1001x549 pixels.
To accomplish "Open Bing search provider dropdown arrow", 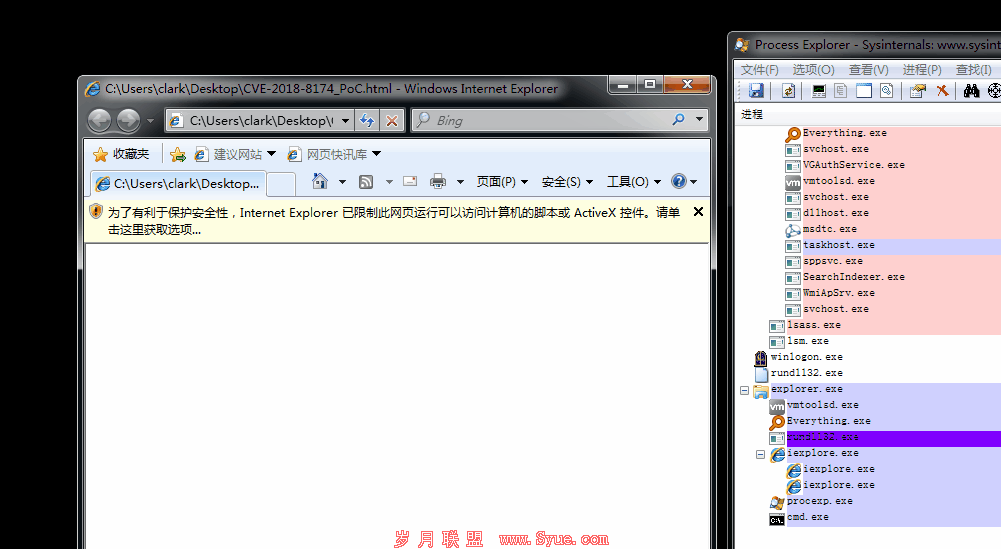I will tap(699, 119).
